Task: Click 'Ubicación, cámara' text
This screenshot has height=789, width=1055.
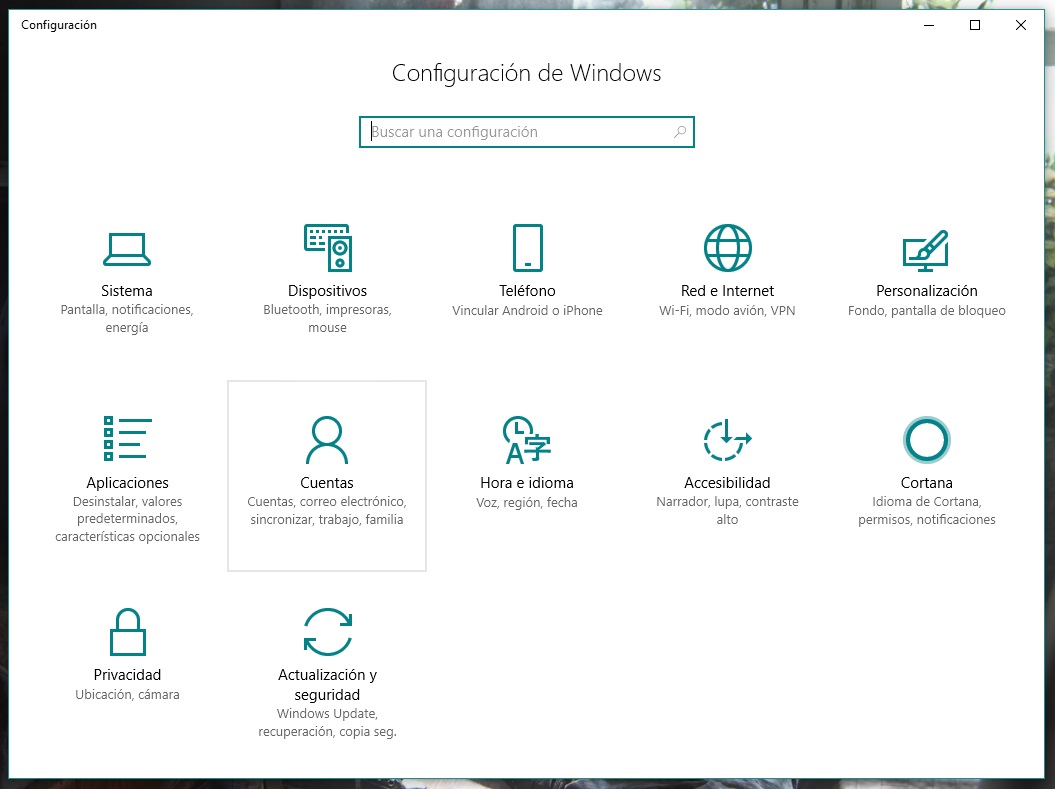Action: tap(127, 695)
